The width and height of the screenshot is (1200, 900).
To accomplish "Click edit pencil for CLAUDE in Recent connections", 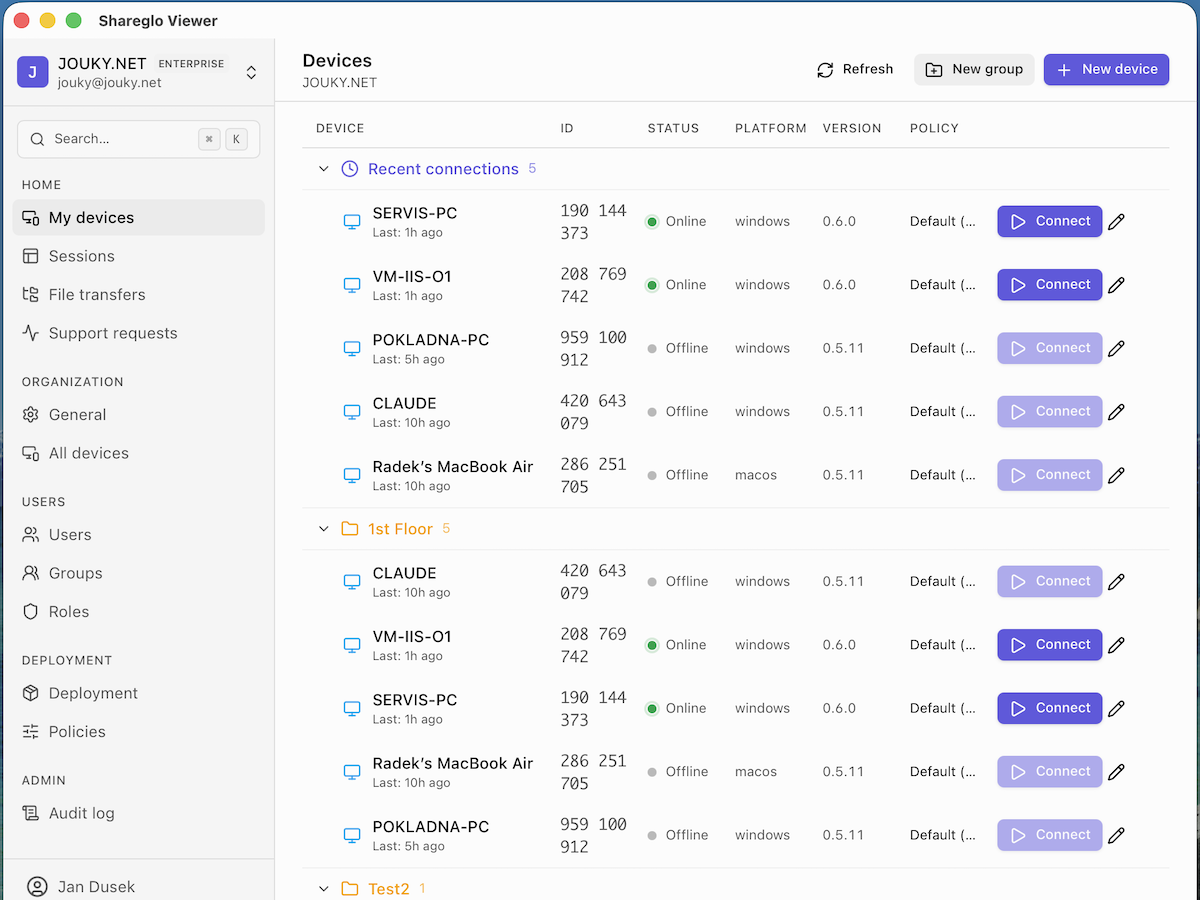I will click(x=1117, y=412).
